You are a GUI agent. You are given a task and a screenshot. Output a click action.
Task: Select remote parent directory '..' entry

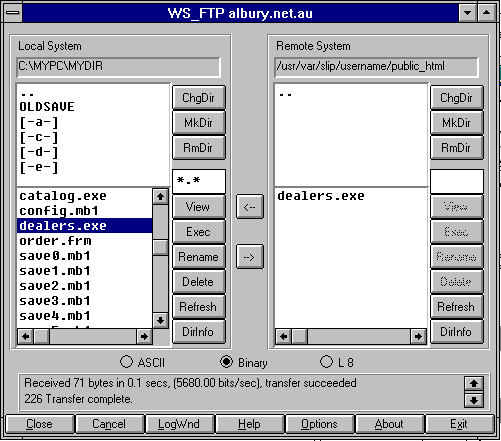click(x=285, y=94)
